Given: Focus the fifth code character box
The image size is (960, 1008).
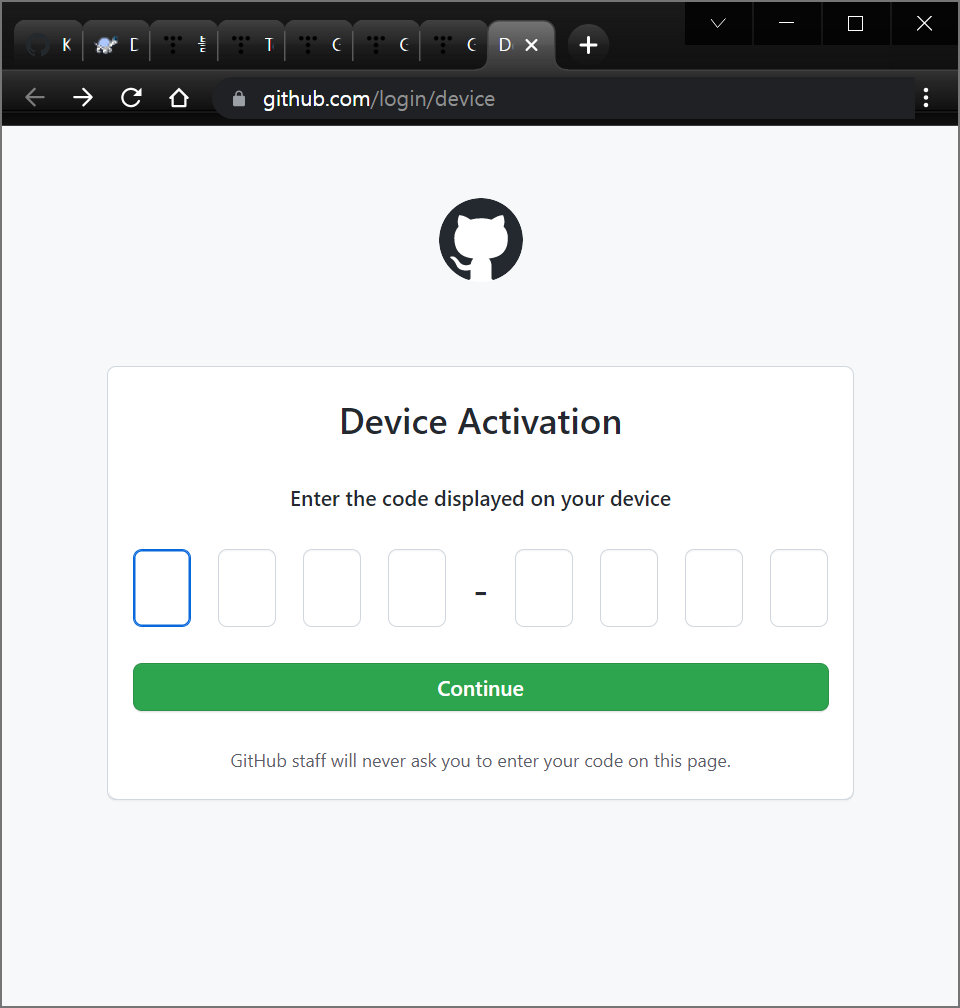Looking at the screenshot, I should tap(544, 588).
